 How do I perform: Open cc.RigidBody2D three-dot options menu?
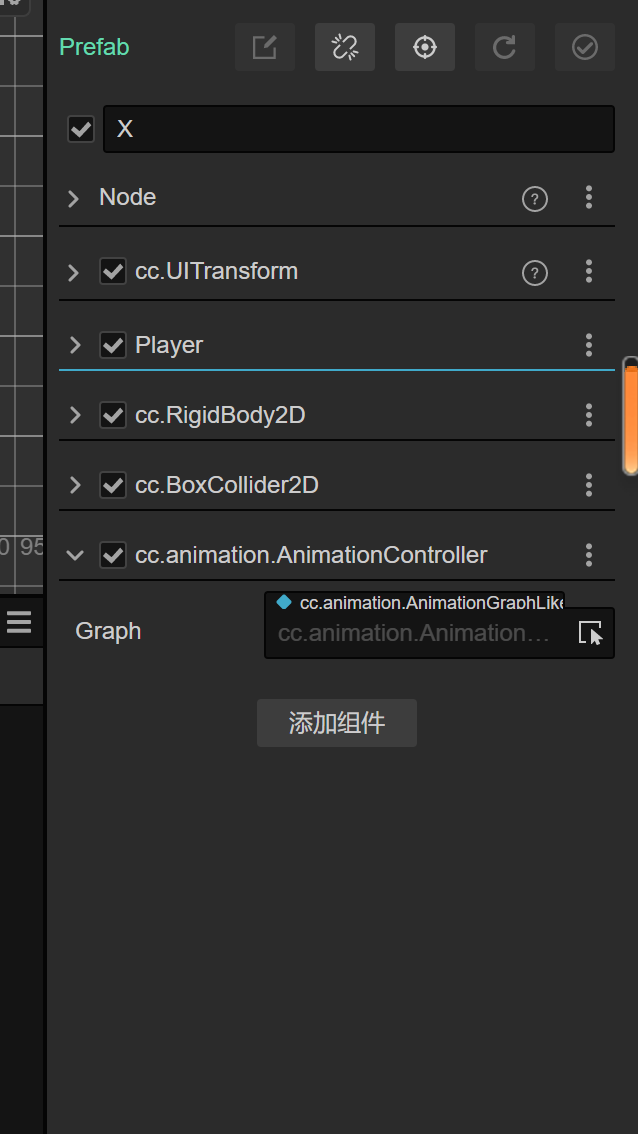click(x=589, y=415)
